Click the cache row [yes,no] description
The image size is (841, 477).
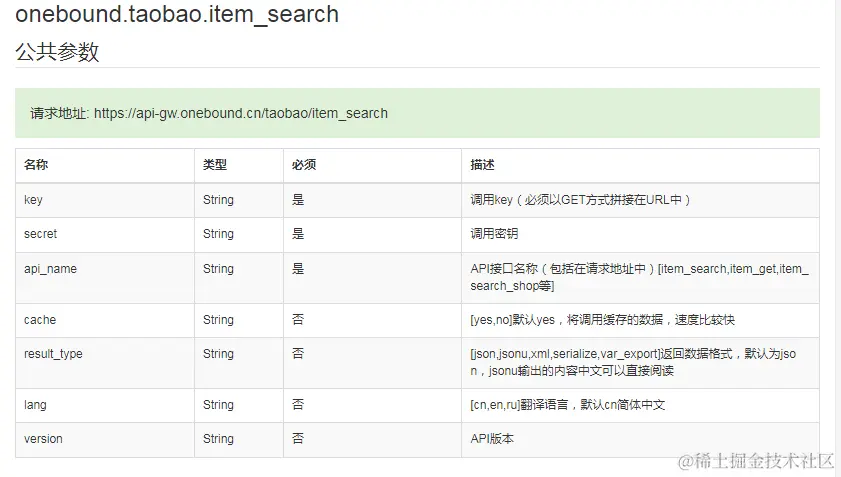tap(602, 320)
